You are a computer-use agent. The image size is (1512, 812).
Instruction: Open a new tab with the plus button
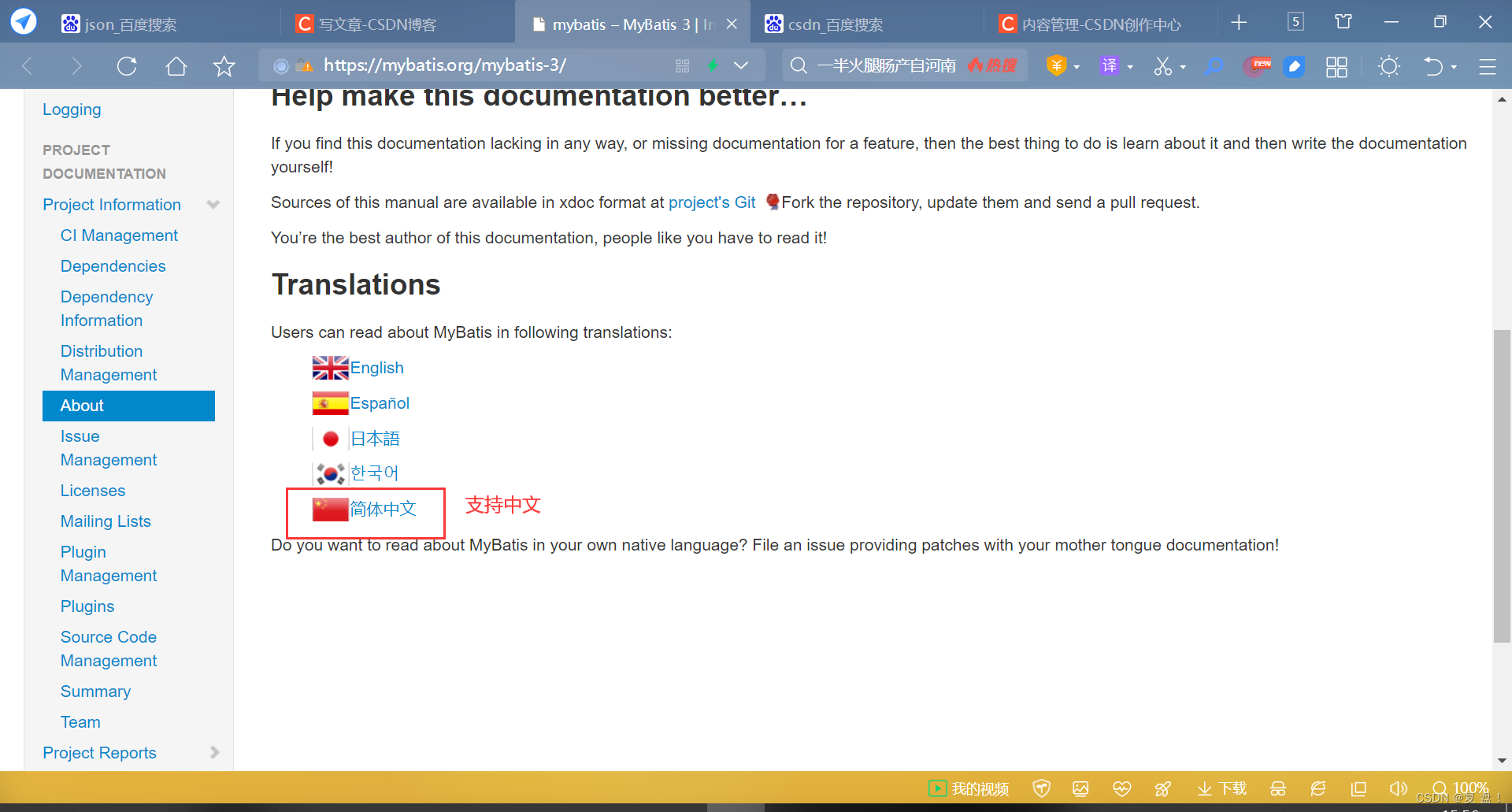pos(1239,23)
